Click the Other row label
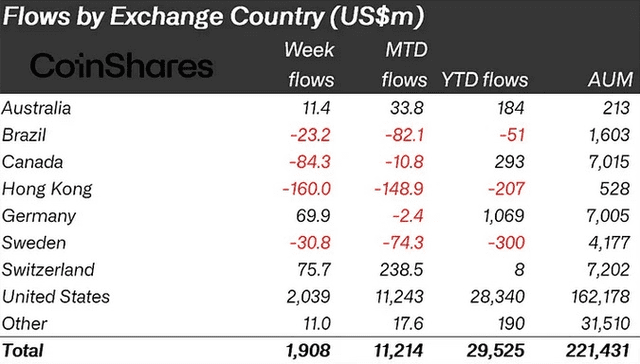640x364 pixels. [24, 324]
